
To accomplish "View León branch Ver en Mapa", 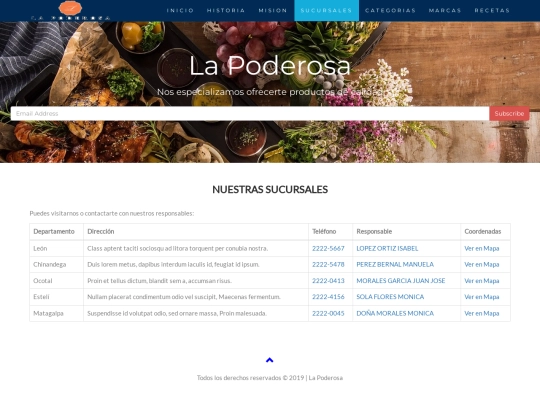I will click(481, 248).
